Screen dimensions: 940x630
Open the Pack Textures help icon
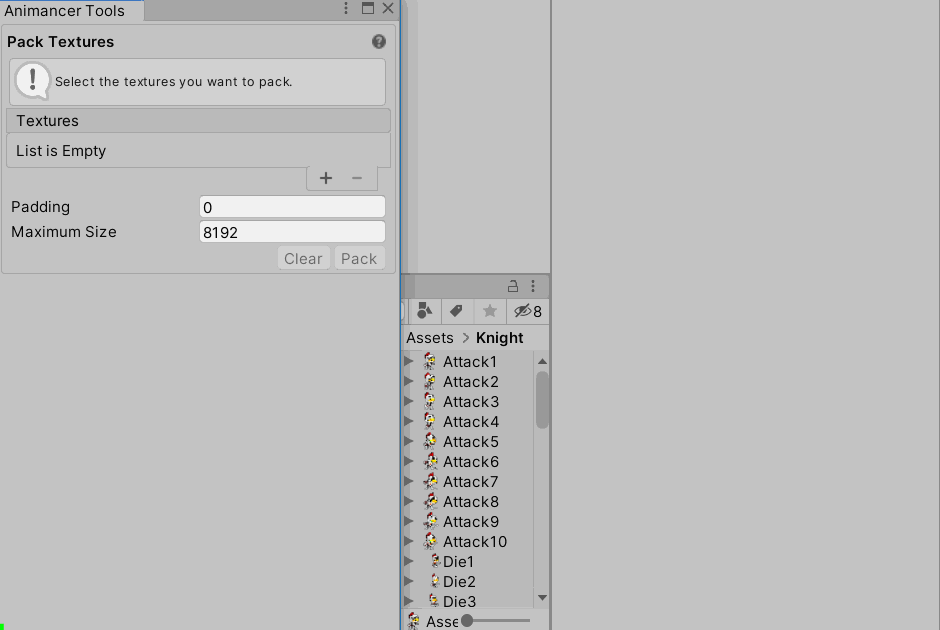pos(378,41)
